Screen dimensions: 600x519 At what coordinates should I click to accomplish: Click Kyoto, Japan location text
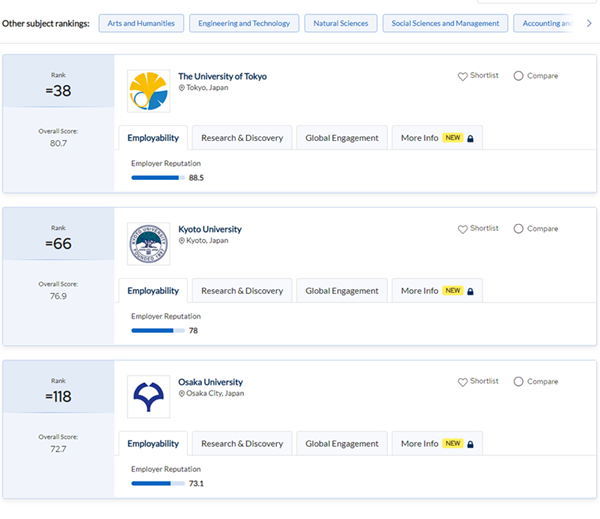point(207,241)
